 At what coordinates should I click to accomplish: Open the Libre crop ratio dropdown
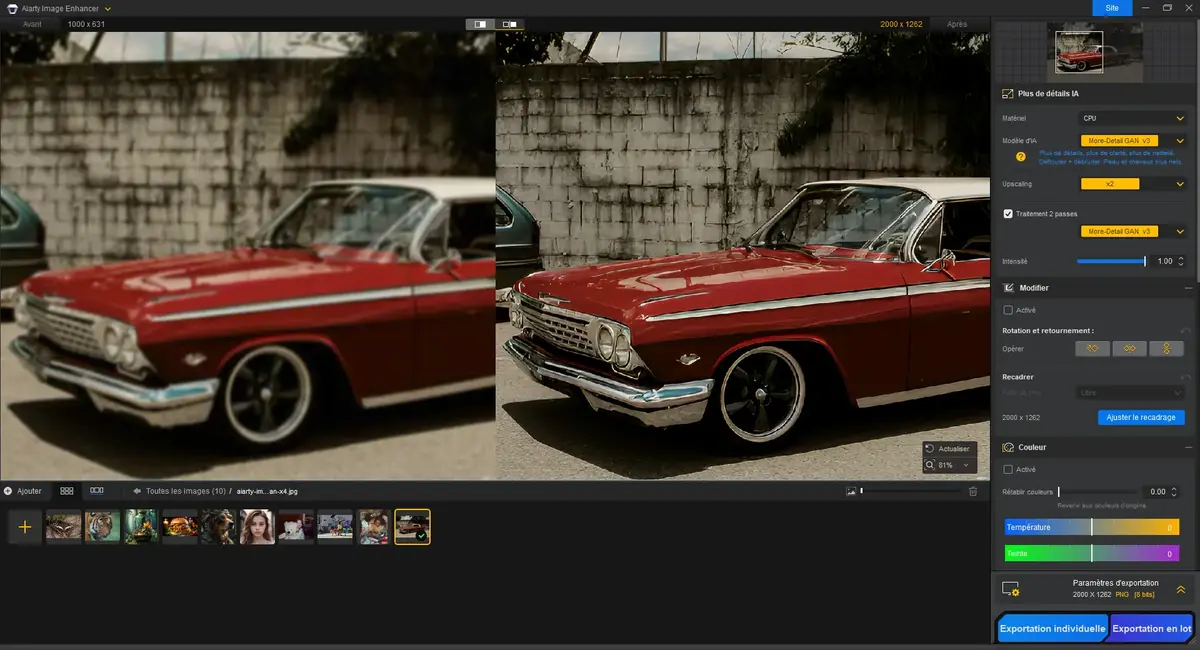tap(1130, 392)
